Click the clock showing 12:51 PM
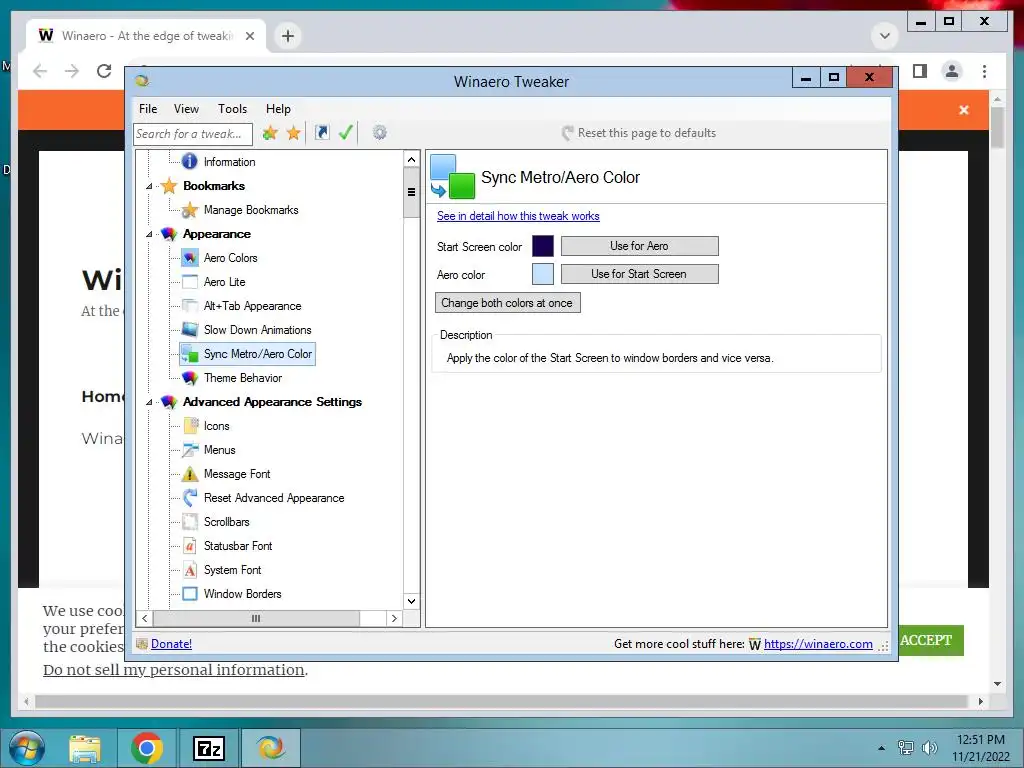The width and height of the screenshot is (1024, 768). pyautogui.click(x=980, y=740)
